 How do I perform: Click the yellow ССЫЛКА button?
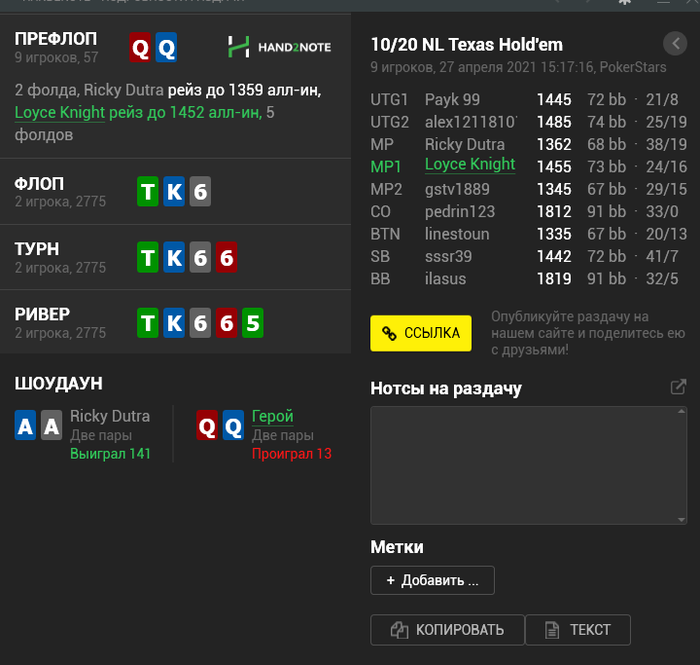coord(421,333)
